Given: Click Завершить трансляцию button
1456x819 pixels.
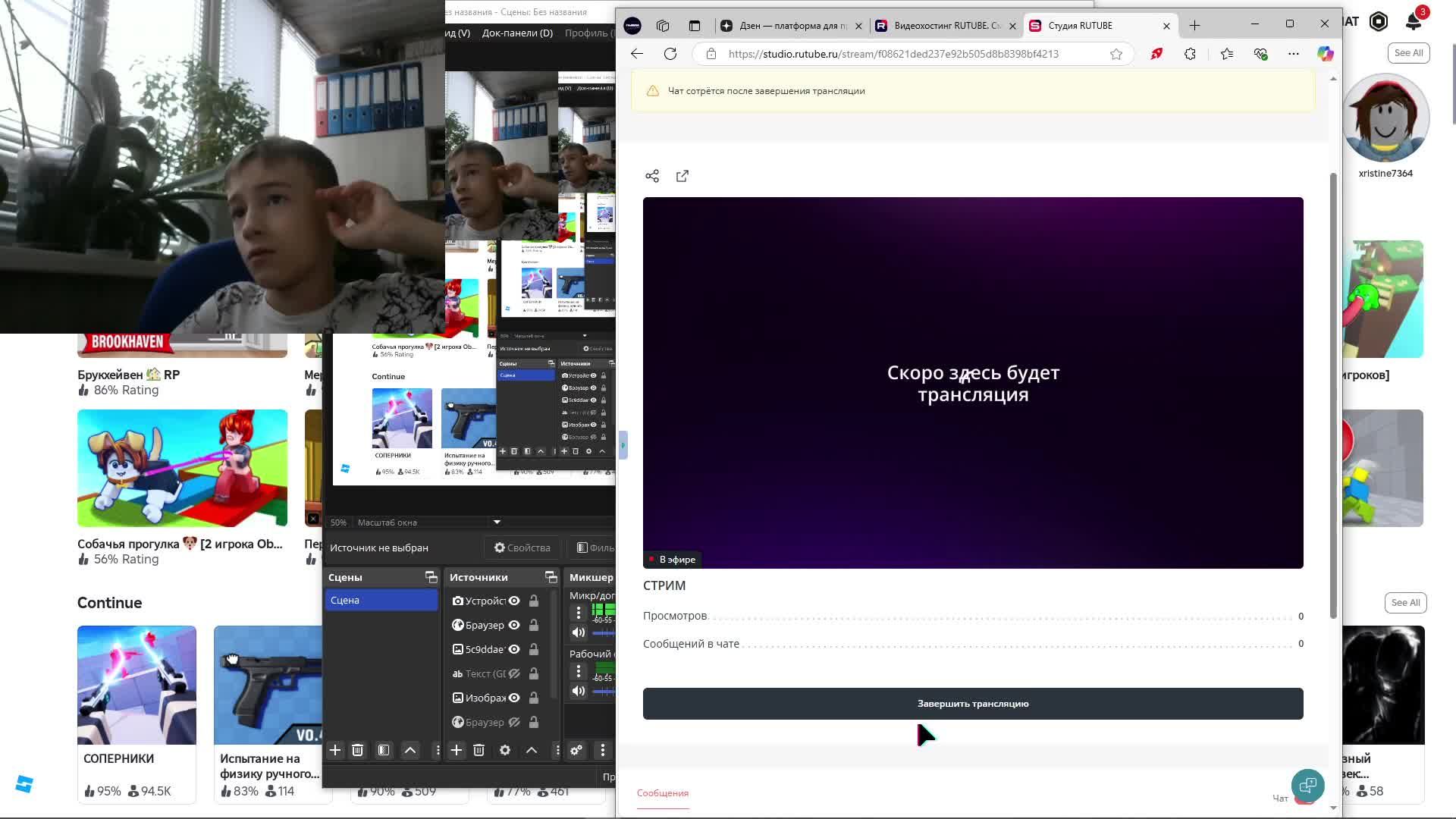Looking at the screenshot, I should click(x=973, y=704).
